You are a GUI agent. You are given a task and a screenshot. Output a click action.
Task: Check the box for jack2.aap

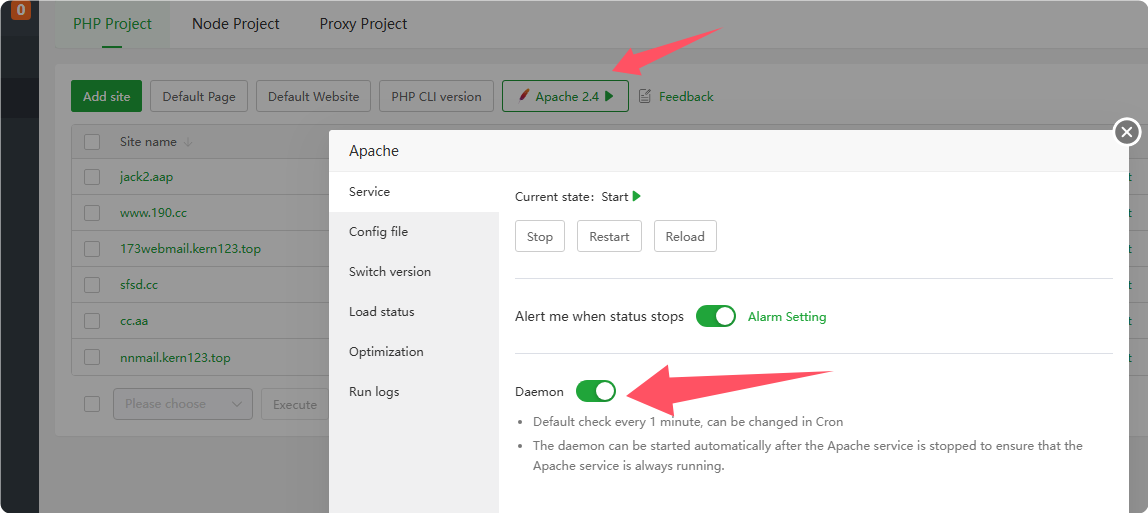click(x=92, y=177)
